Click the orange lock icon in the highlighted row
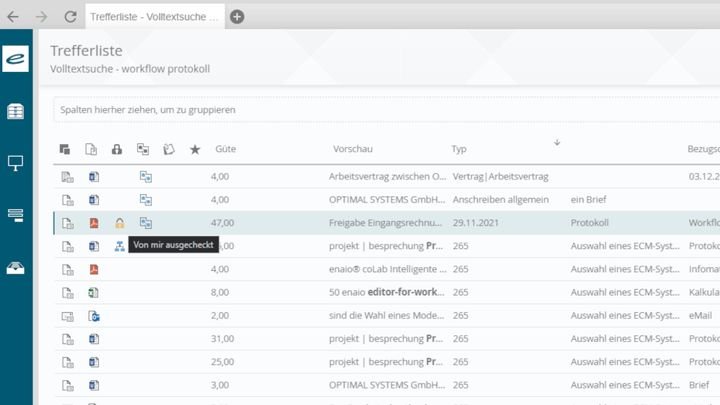 pyautogui.click(x=119, y=223)
